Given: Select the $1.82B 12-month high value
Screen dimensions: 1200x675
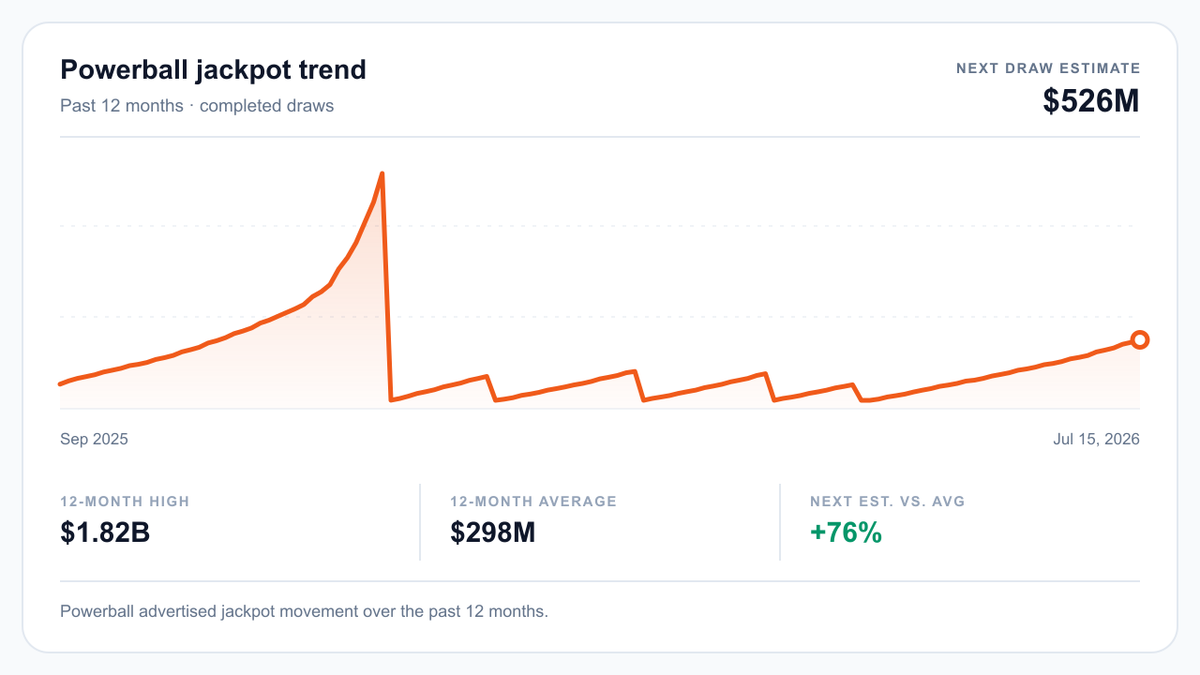Looking at the screenshot, I should click(105, 532).
